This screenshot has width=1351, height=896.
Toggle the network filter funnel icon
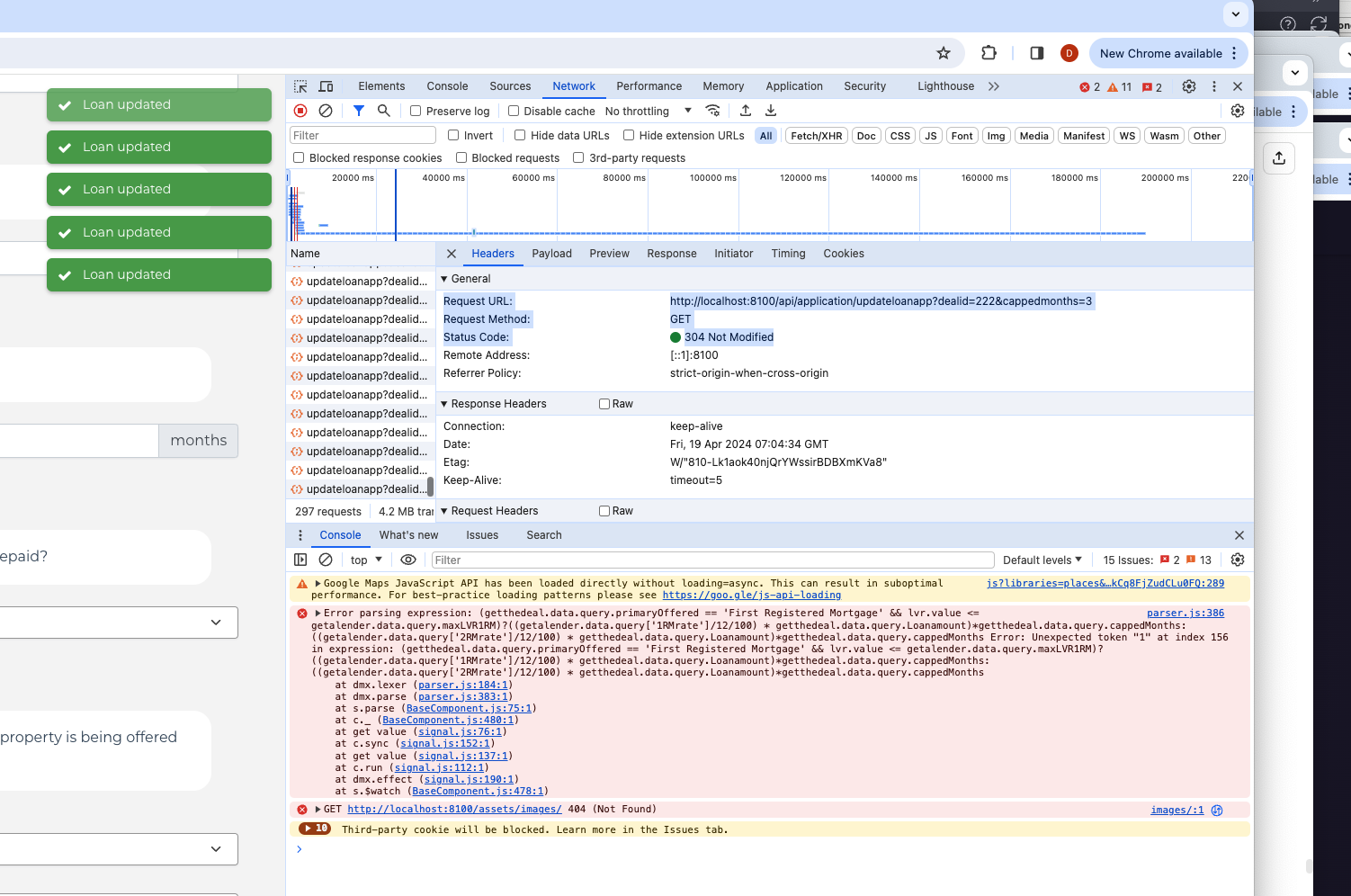[358, 111]
